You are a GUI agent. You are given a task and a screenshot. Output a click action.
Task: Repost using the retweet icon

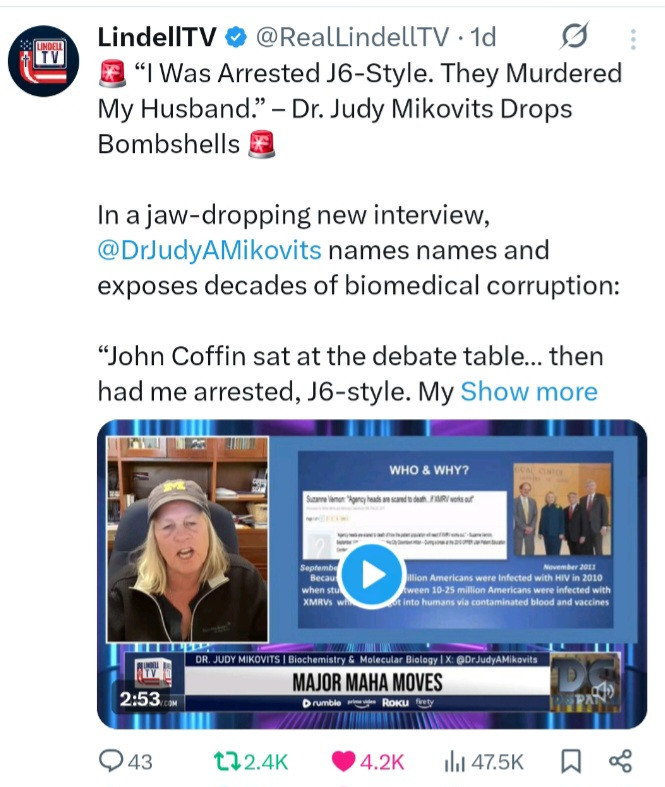tap(228, 761)
